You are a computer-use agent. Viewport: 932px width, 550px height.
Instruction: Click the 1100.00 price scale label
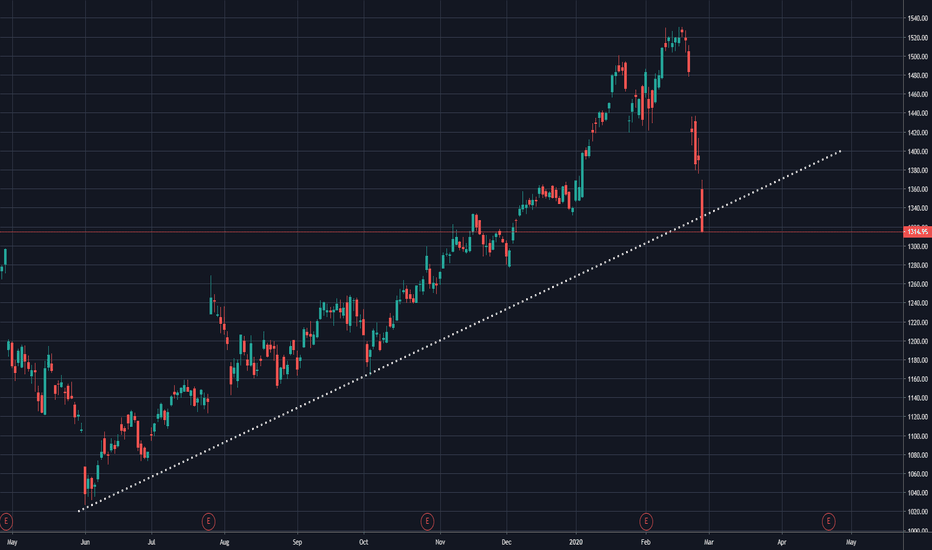click(918, 436)
